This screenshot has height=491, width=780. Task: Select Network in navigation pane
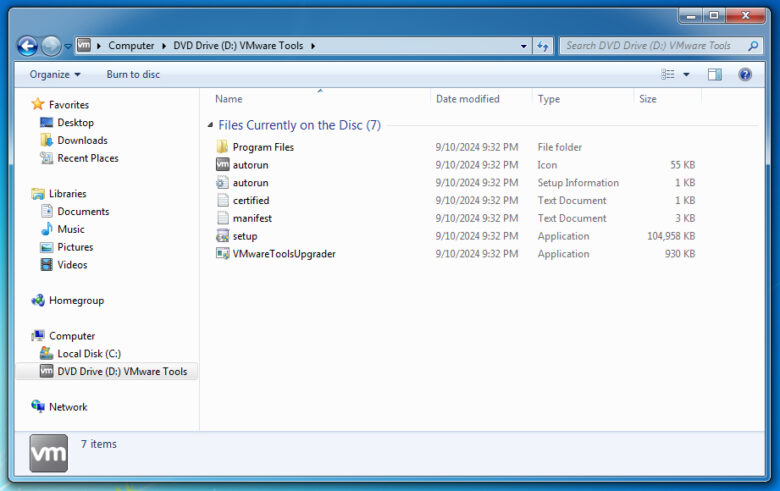coord(68,407)
